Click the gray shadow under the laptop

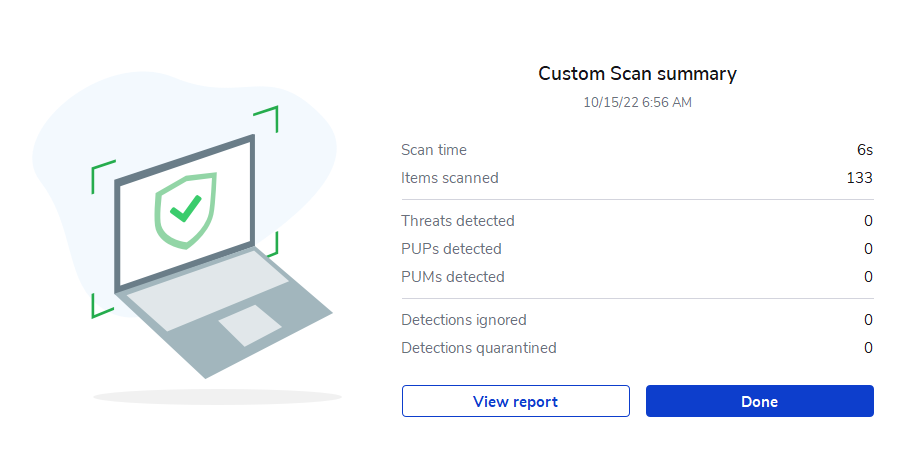217,398
